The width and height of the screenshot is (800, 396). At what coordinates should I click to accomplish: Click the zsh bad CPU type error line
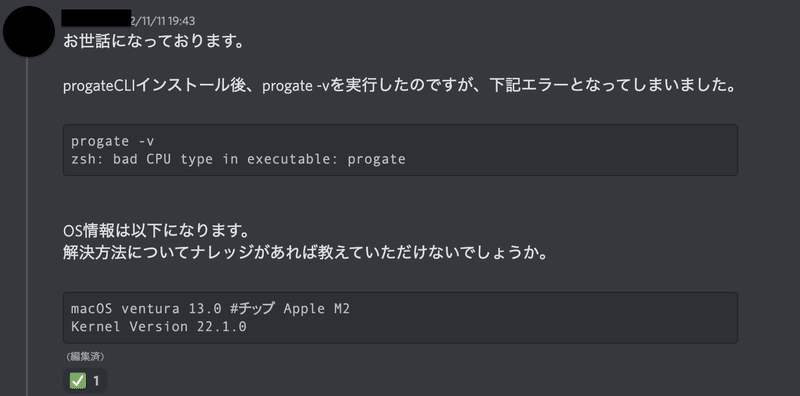238,159
